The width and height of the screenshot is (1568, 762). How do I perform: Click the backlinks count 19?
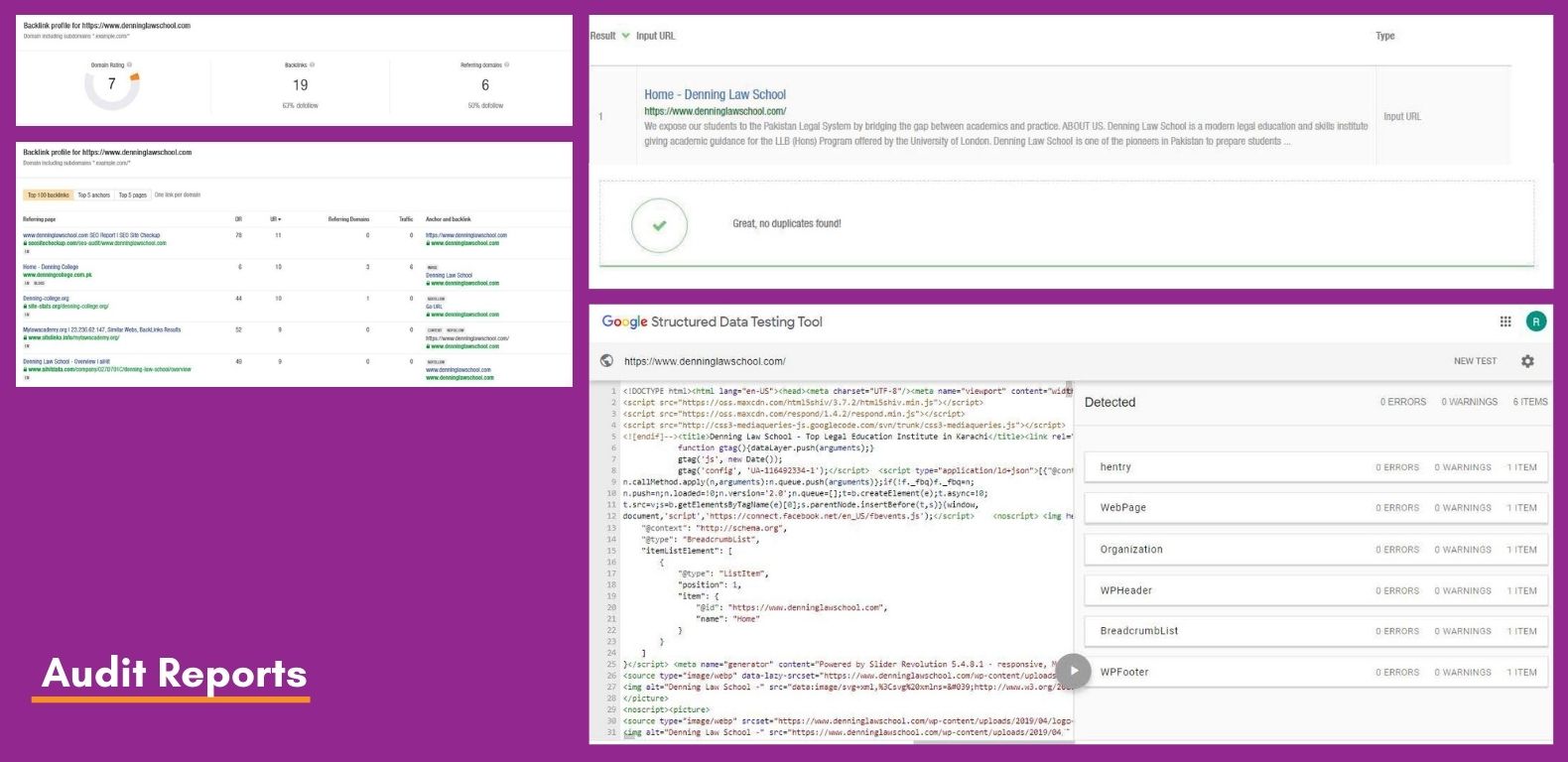(301, 85)
